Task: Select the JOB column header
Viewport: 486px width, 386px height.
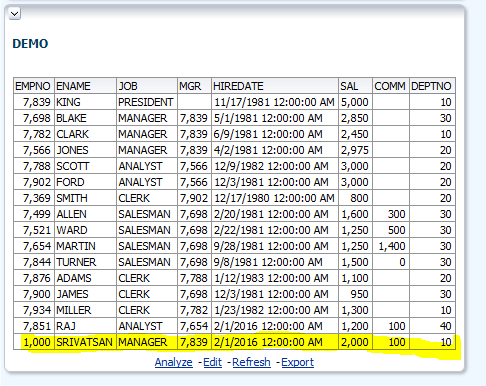Action: pyautogui.click(x=147, y=86)
